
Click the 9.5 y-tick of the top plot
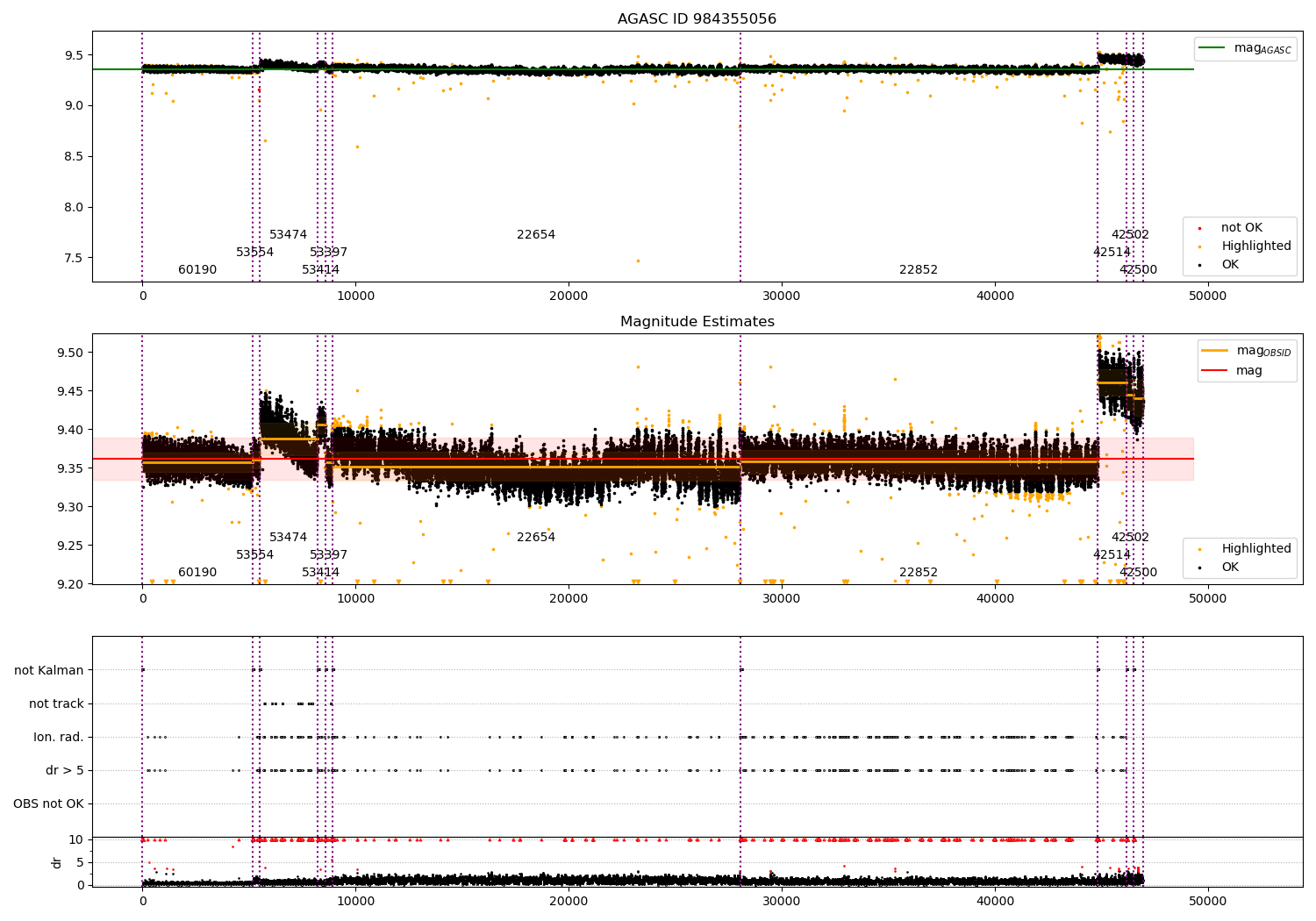tap(74, 55)
